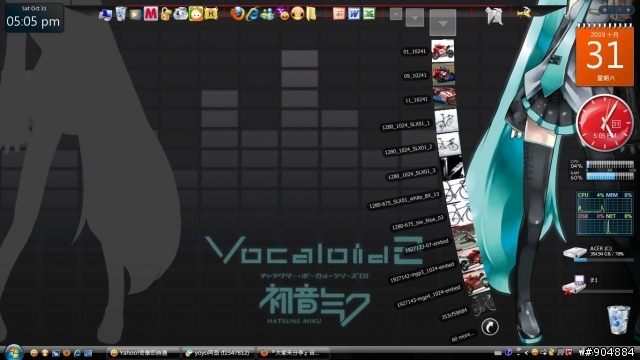Screen dimensions: 640x360
Task: Click the show desktop quick launch icon
Action: point(88,353)
